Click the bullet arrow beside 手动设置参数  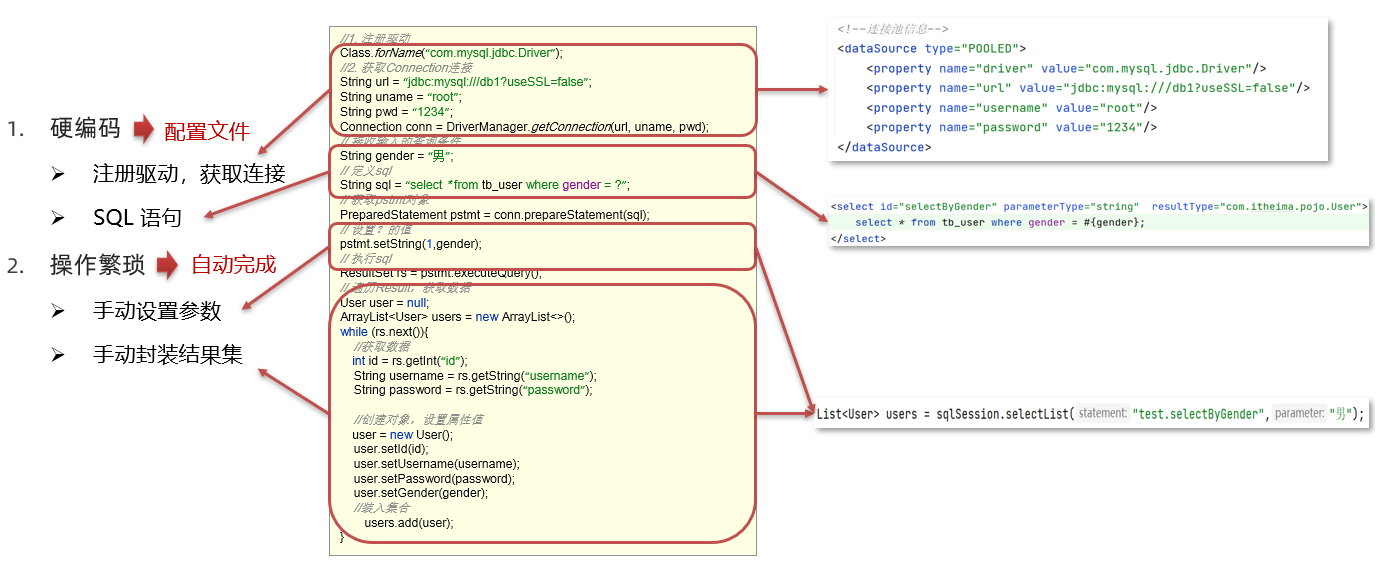click(x=58, y=311)
